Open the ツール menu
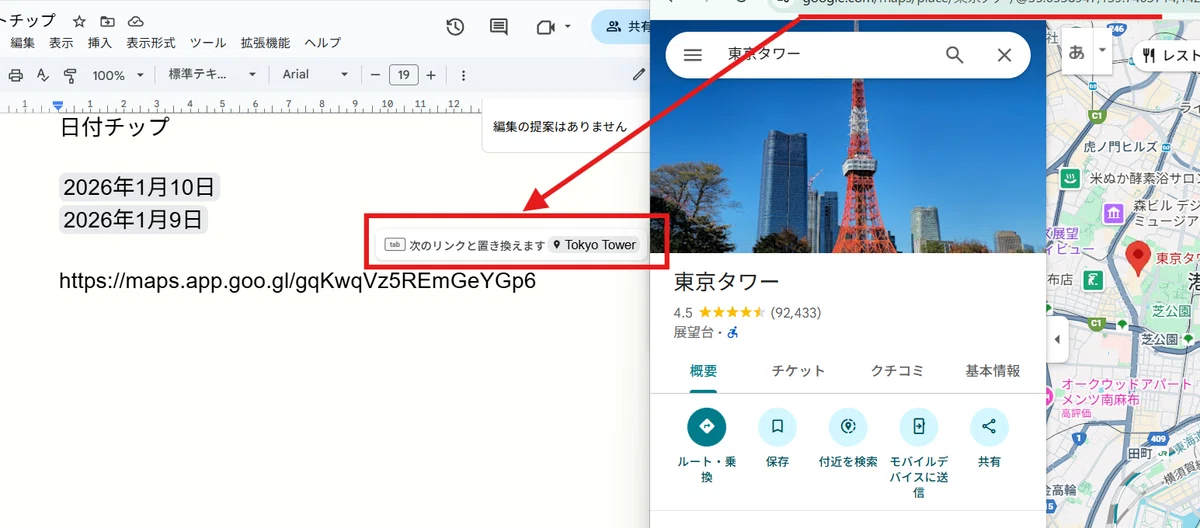Screen dimensions: 1200x528 click(x=208, y=43)
